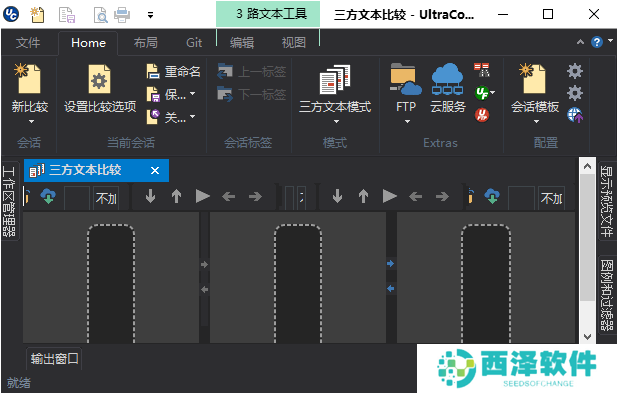Switch to the 布局 ribbon tab
Viewport: 617px width, 394px height.
(x=146, y=42)
